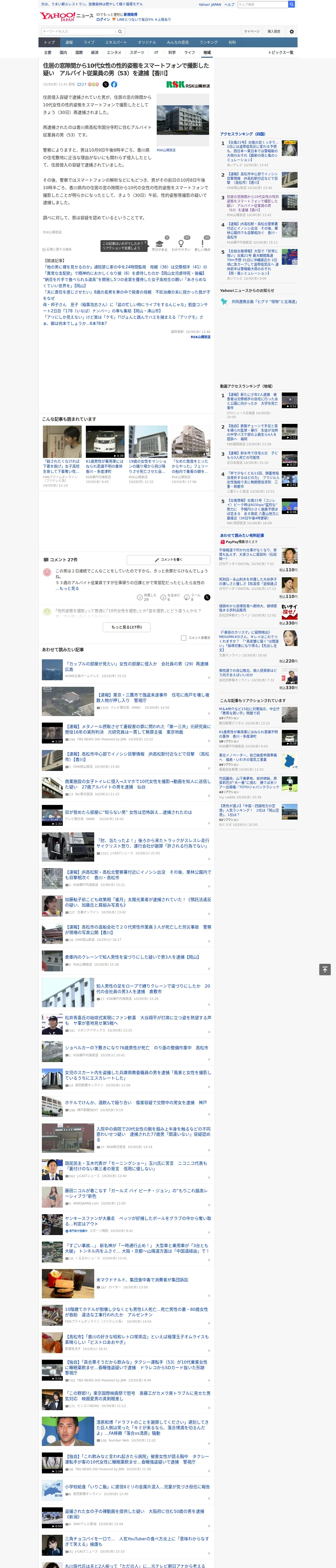This screenshot has height=1568, width=336.
Task: Click the コメントを書く button
Action: click(x=168, y=560)
